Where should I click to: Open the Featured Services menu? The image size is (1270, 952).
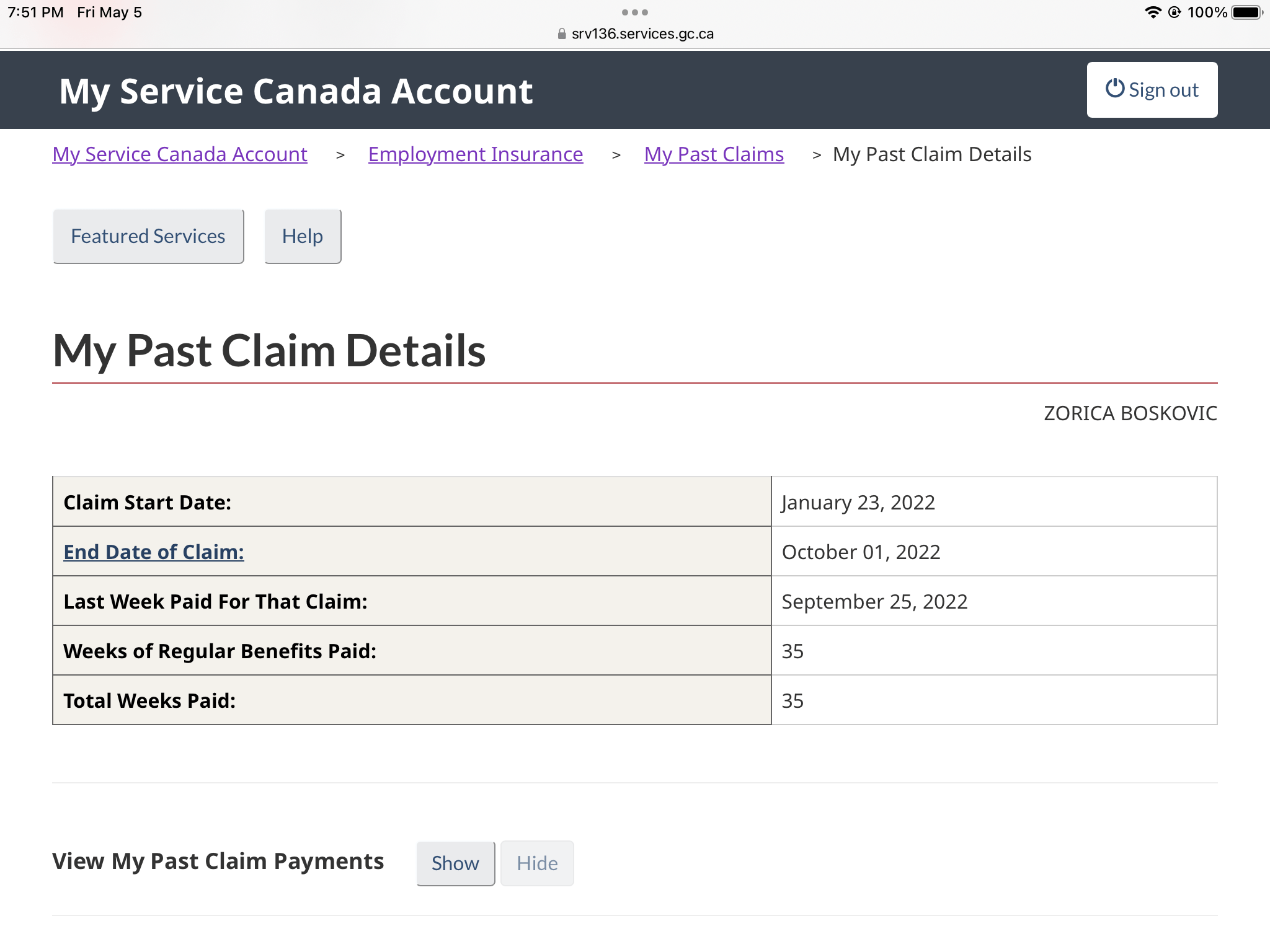click(148, 236)
